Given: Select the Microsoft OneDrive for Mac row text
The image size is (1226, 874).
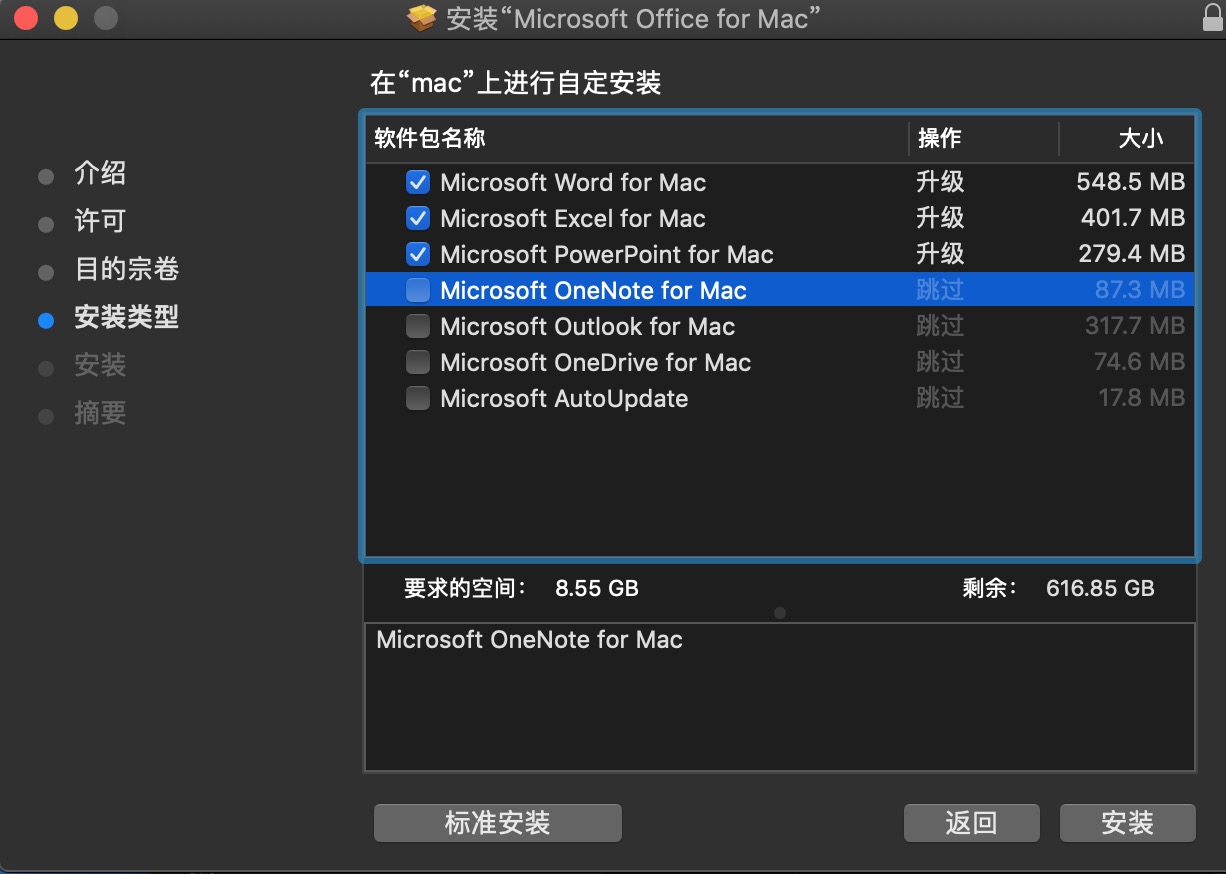Looking at the screenshot, I should [596, 362].
